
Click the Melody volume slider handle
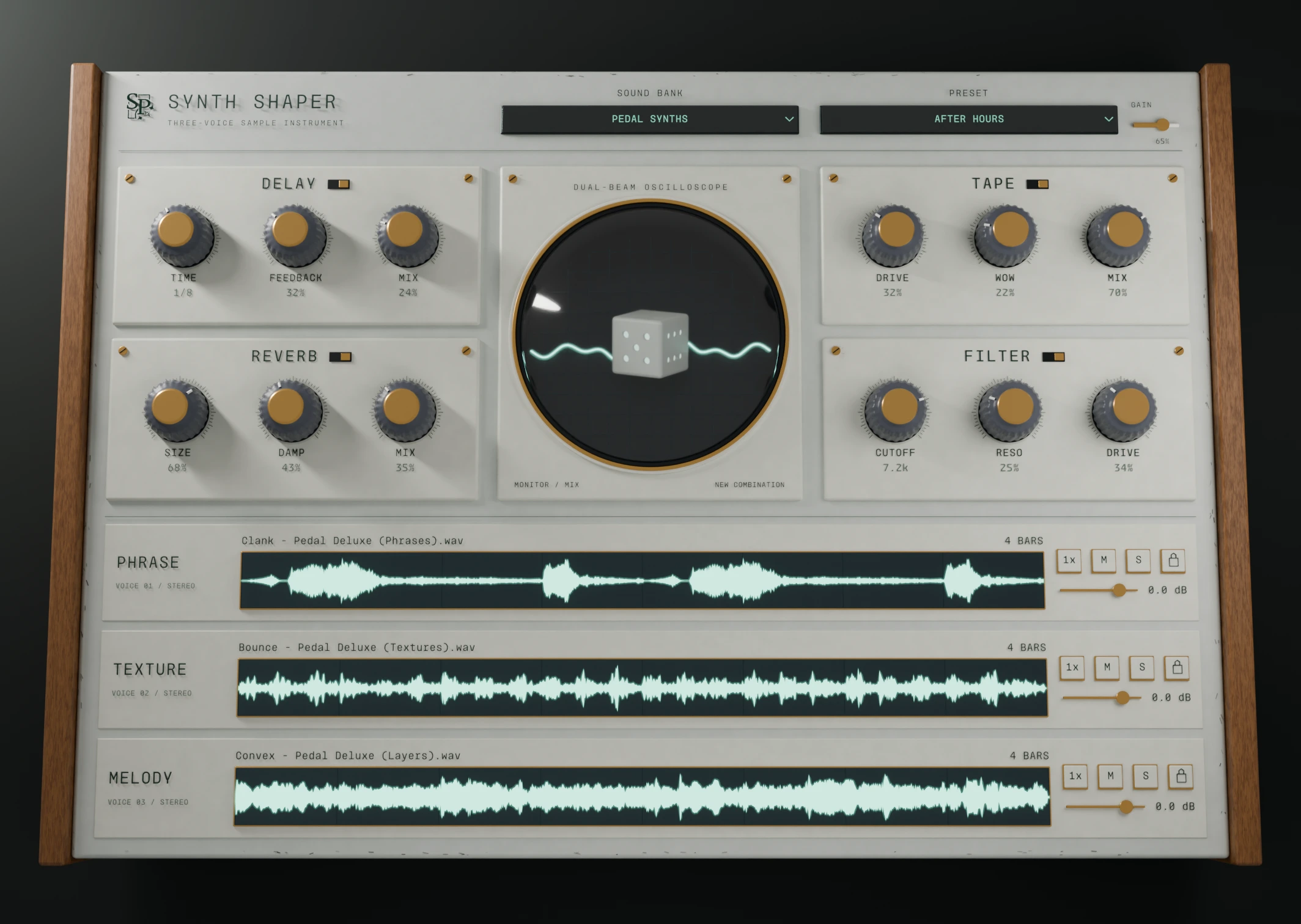pyautogui.click(x=1126, y=807)
